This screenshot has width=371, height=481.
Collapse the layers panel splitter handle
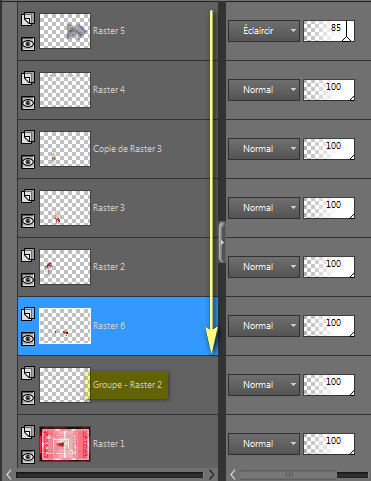222,242
